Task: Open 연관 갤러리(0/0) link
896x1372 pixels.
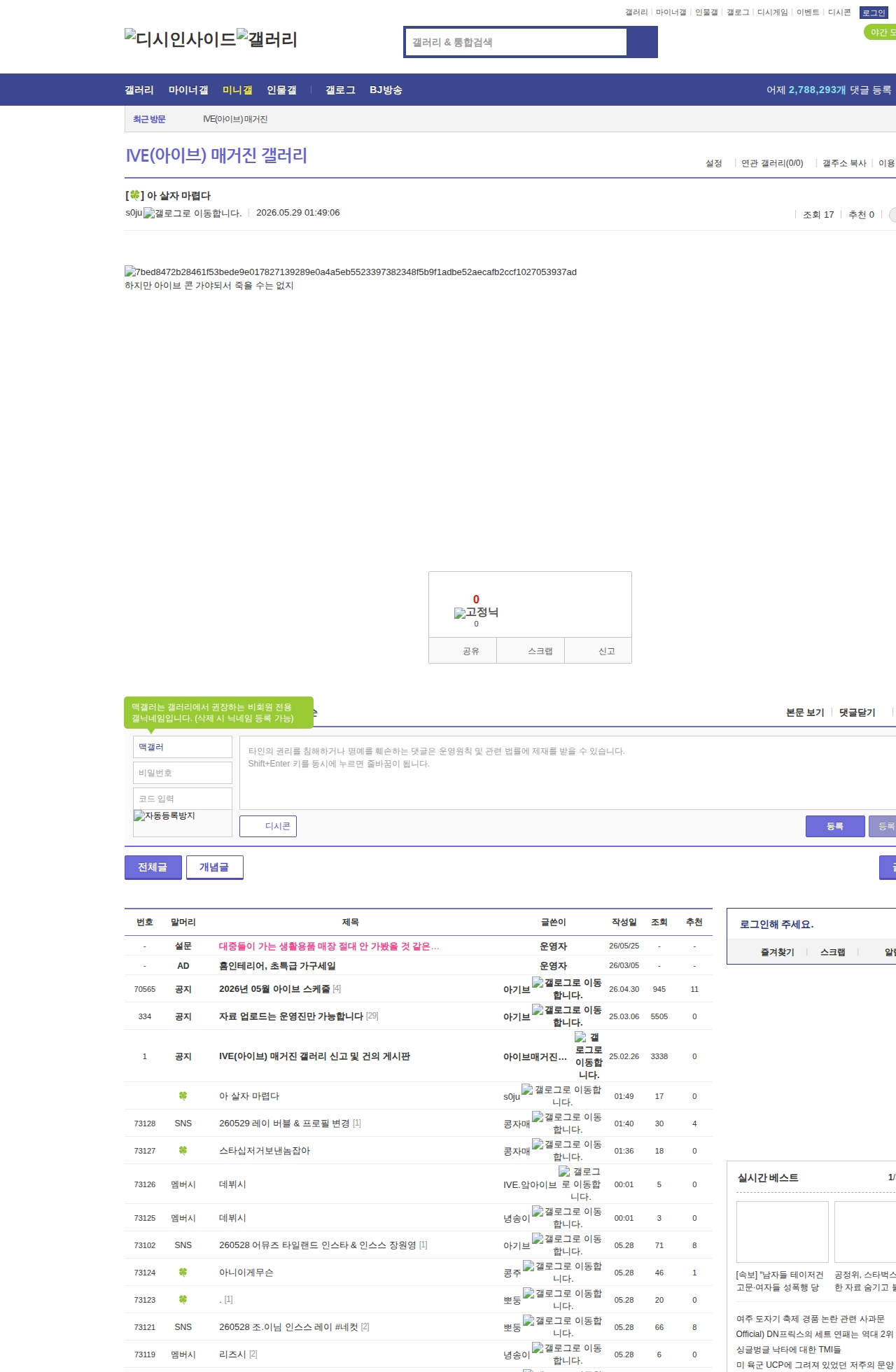Action: [x=772, y=163]
